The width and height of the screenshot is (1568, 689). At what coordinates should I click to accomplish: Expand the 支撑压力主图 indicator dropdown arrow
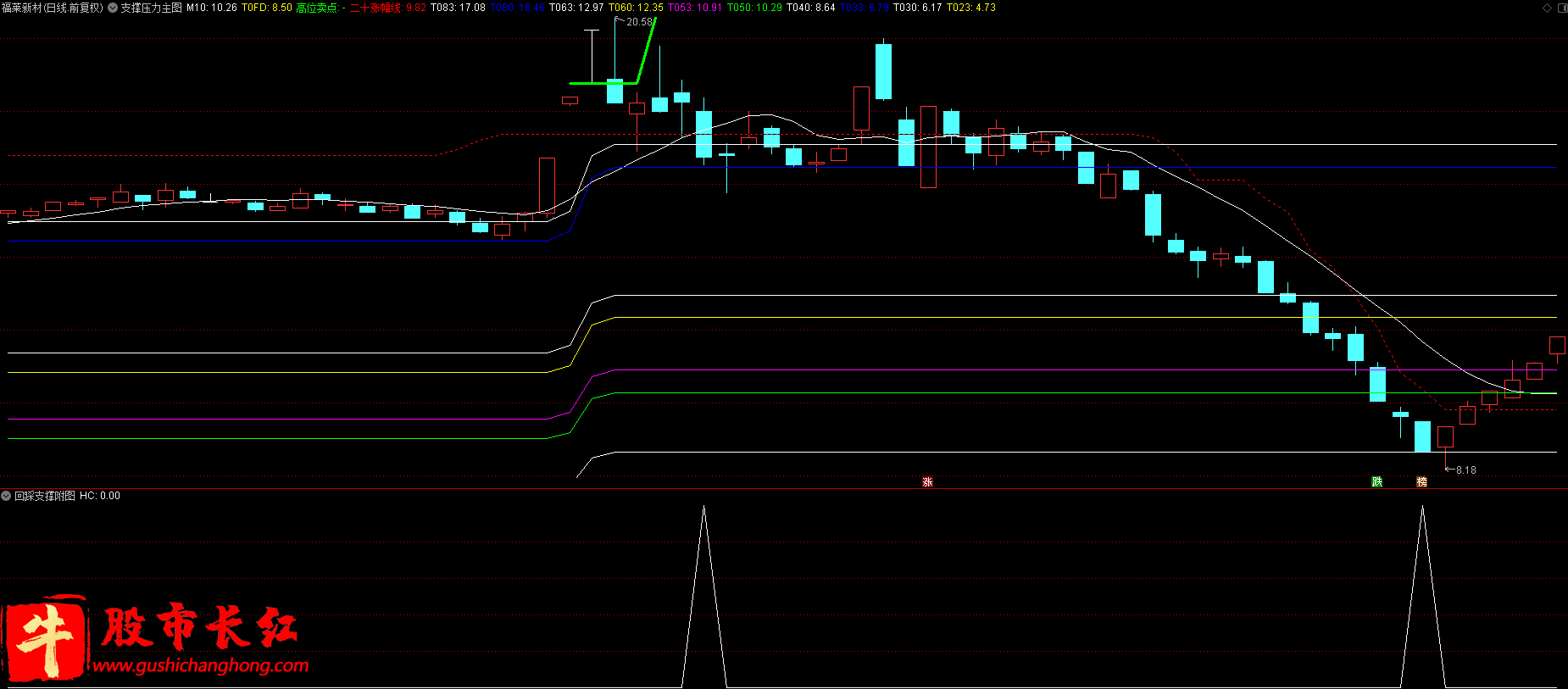[113, 8]
